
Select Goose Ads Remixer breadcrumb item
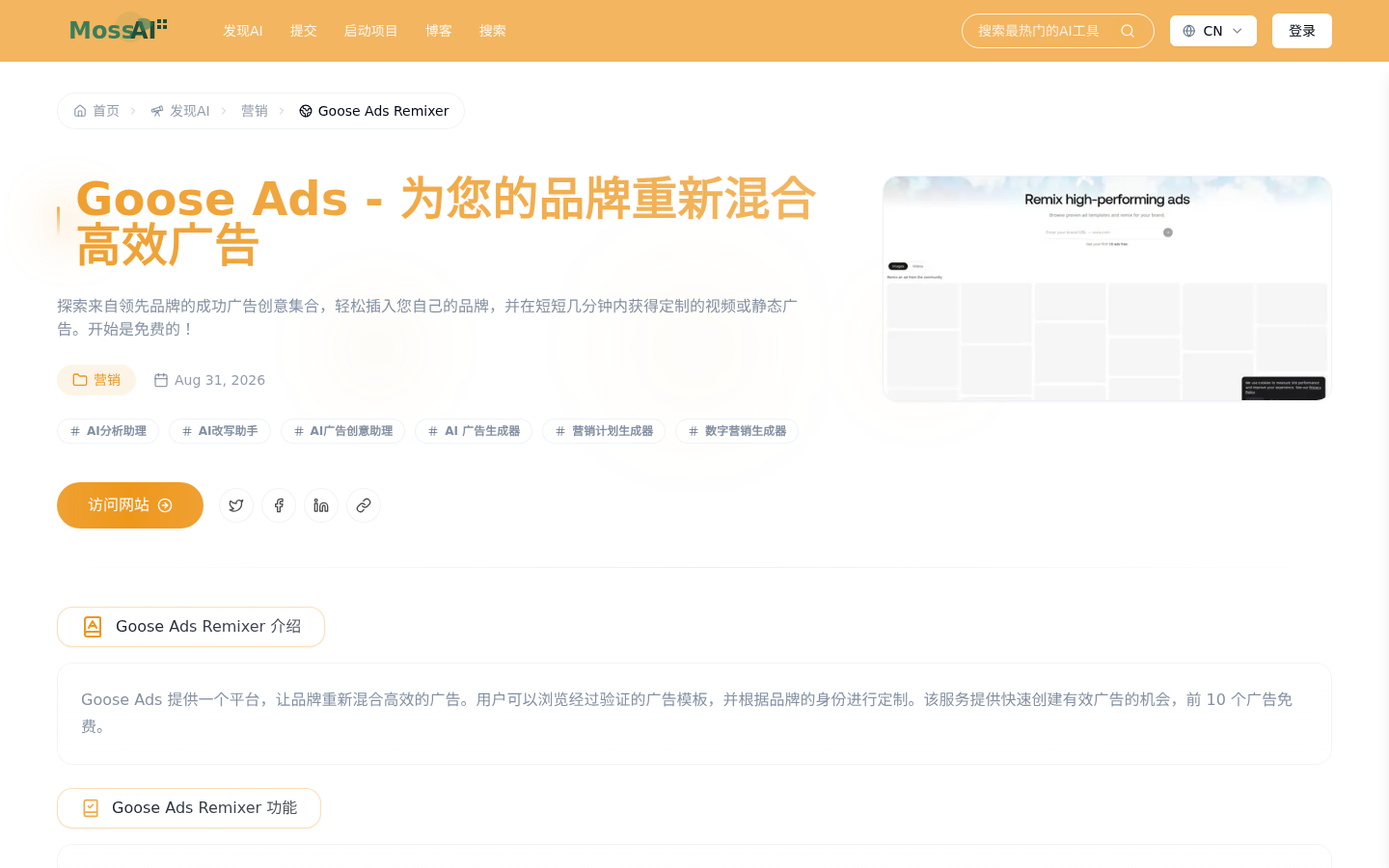[374, 111]
